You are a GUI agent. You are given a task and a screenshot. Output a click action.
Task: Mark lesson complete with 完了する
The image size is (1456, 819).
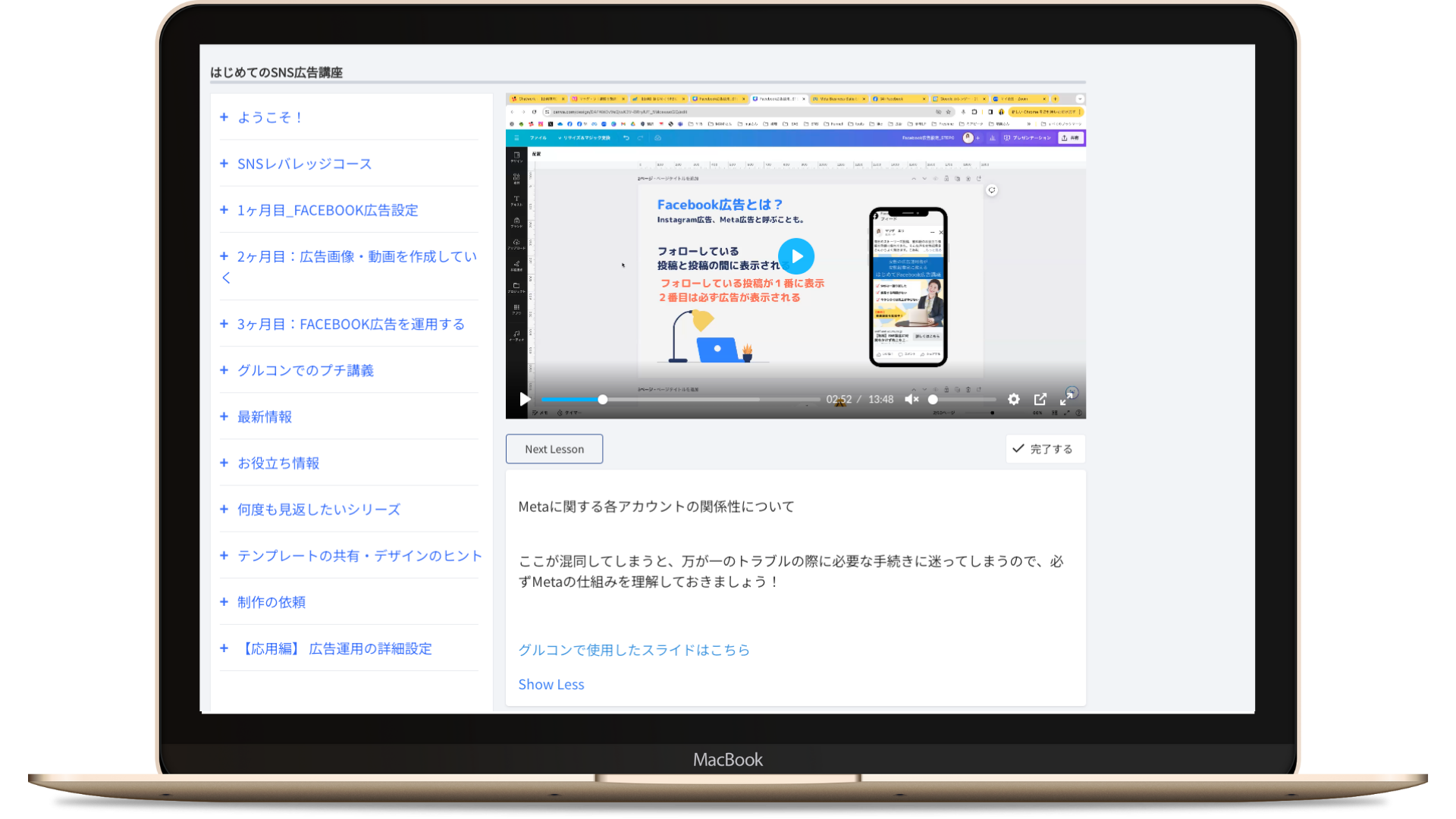pyautogui.click(x=1045, y=449)
